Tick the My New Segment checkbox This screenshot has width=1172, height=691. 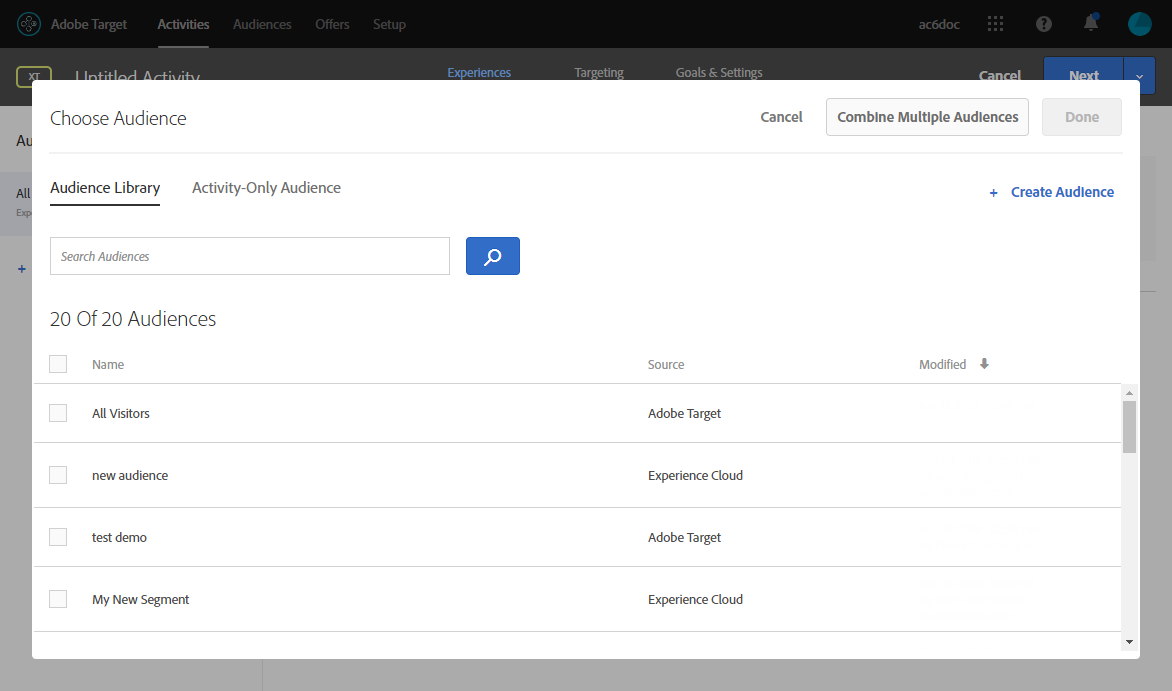(x=58, y=599)
